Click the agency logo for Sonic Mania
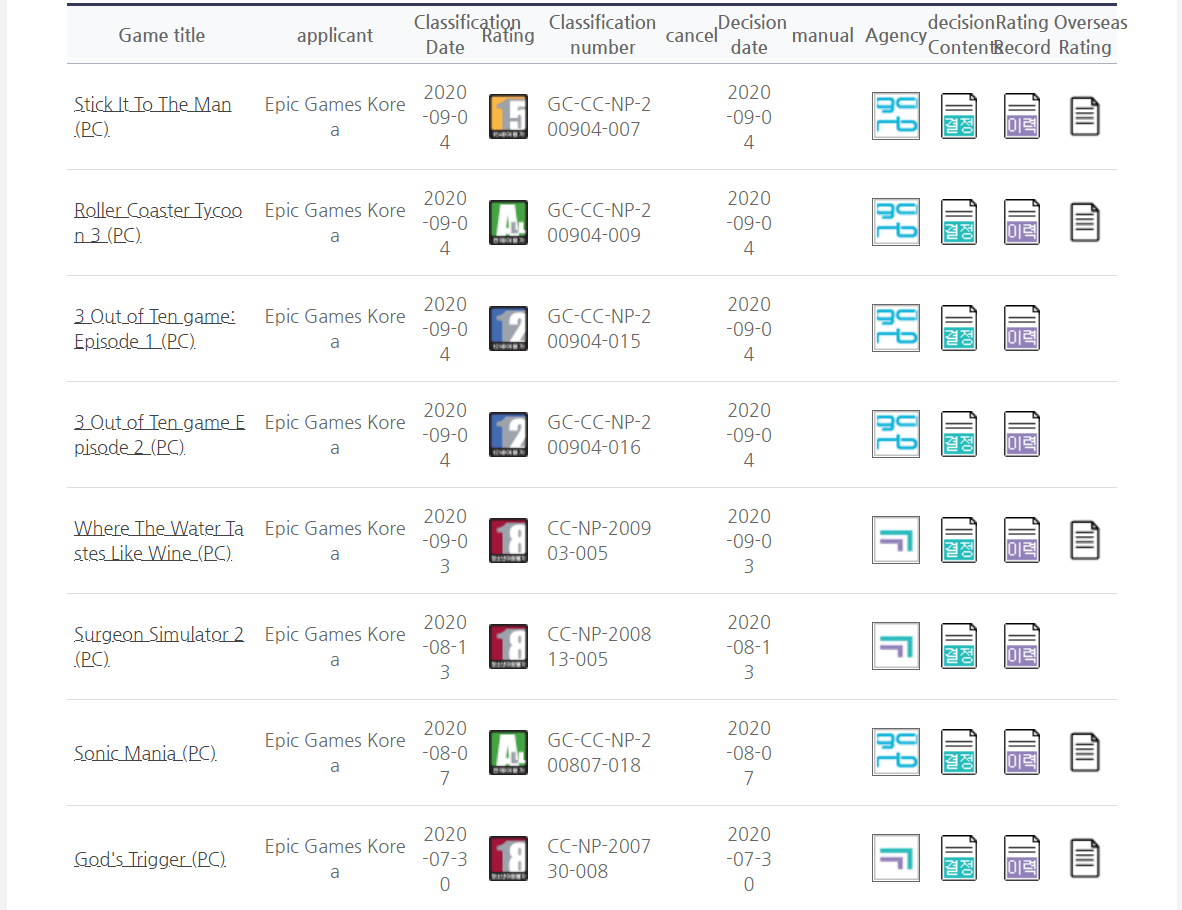This screenshot has width=1182, height=910. [x=896, y=752]
